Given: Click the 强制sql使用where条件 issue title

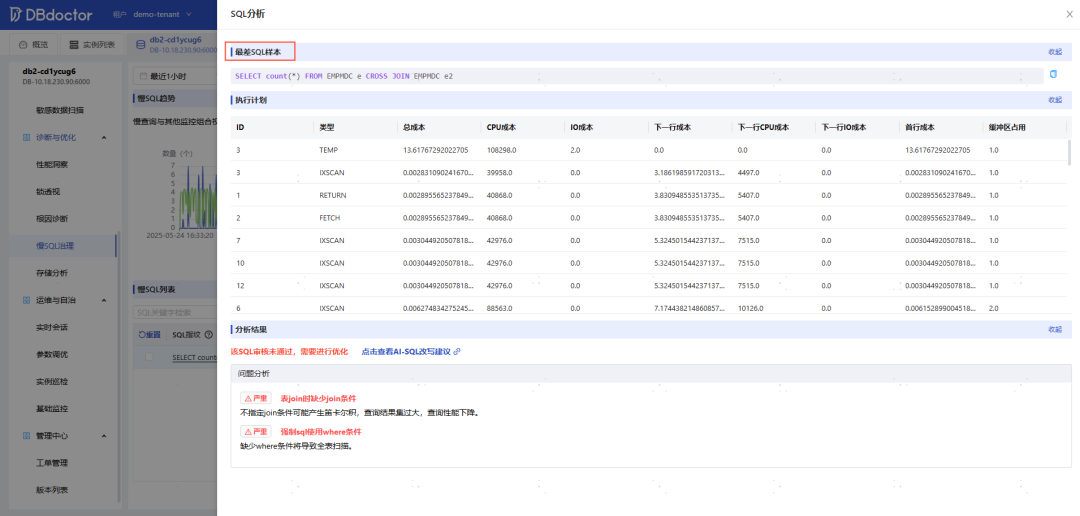Looking at the screenshot, I should [321, 431].
